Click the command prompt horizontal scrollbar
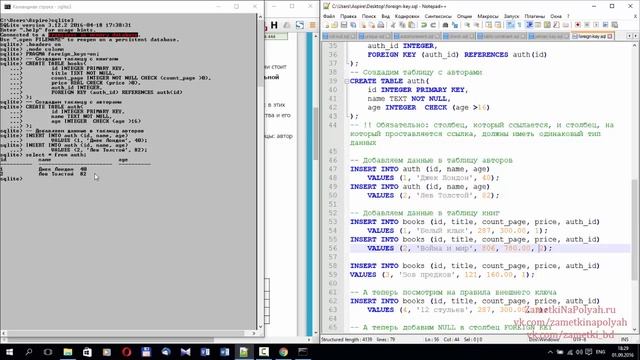This screenshot has width=640, height=360. (x=129, y=333)
